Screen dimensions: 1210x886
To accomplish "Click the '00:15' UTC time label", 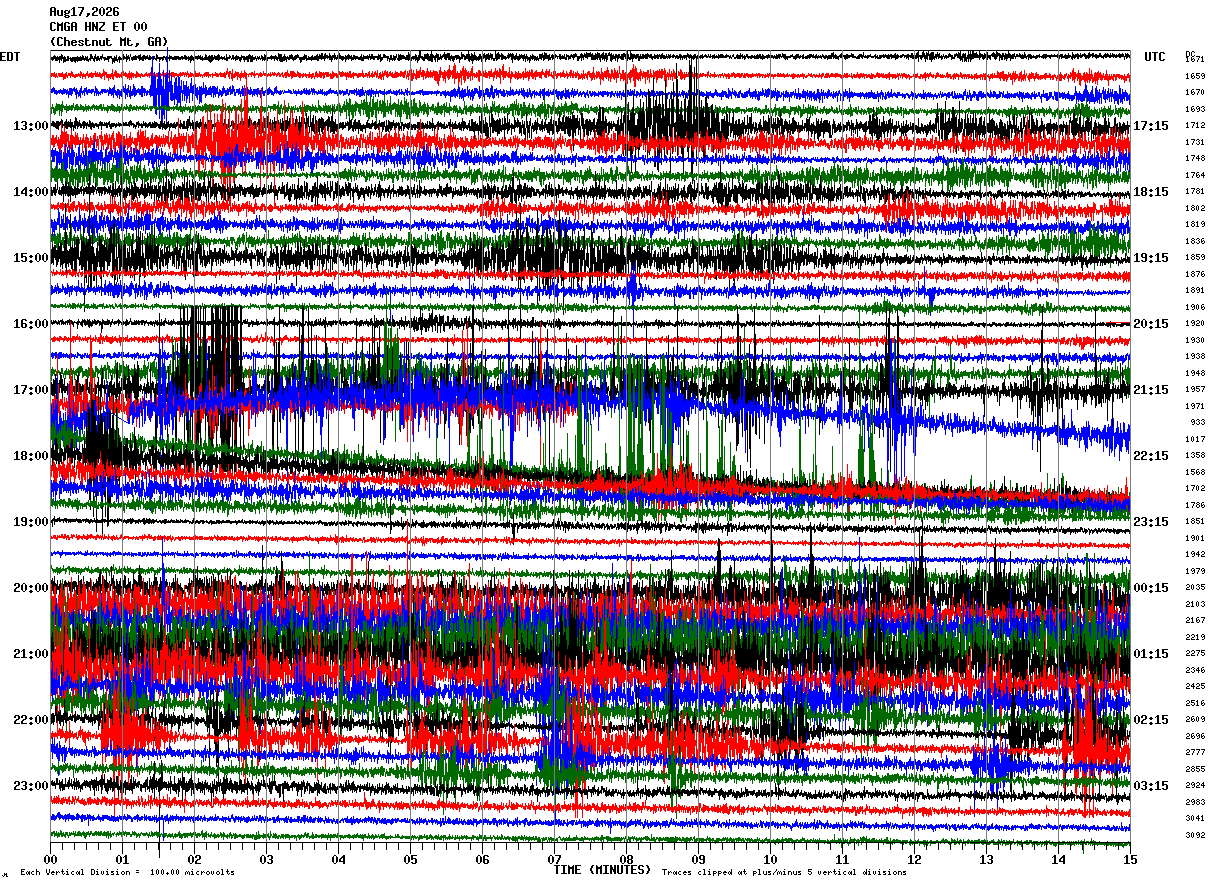I will click(x=1151, y=588).
